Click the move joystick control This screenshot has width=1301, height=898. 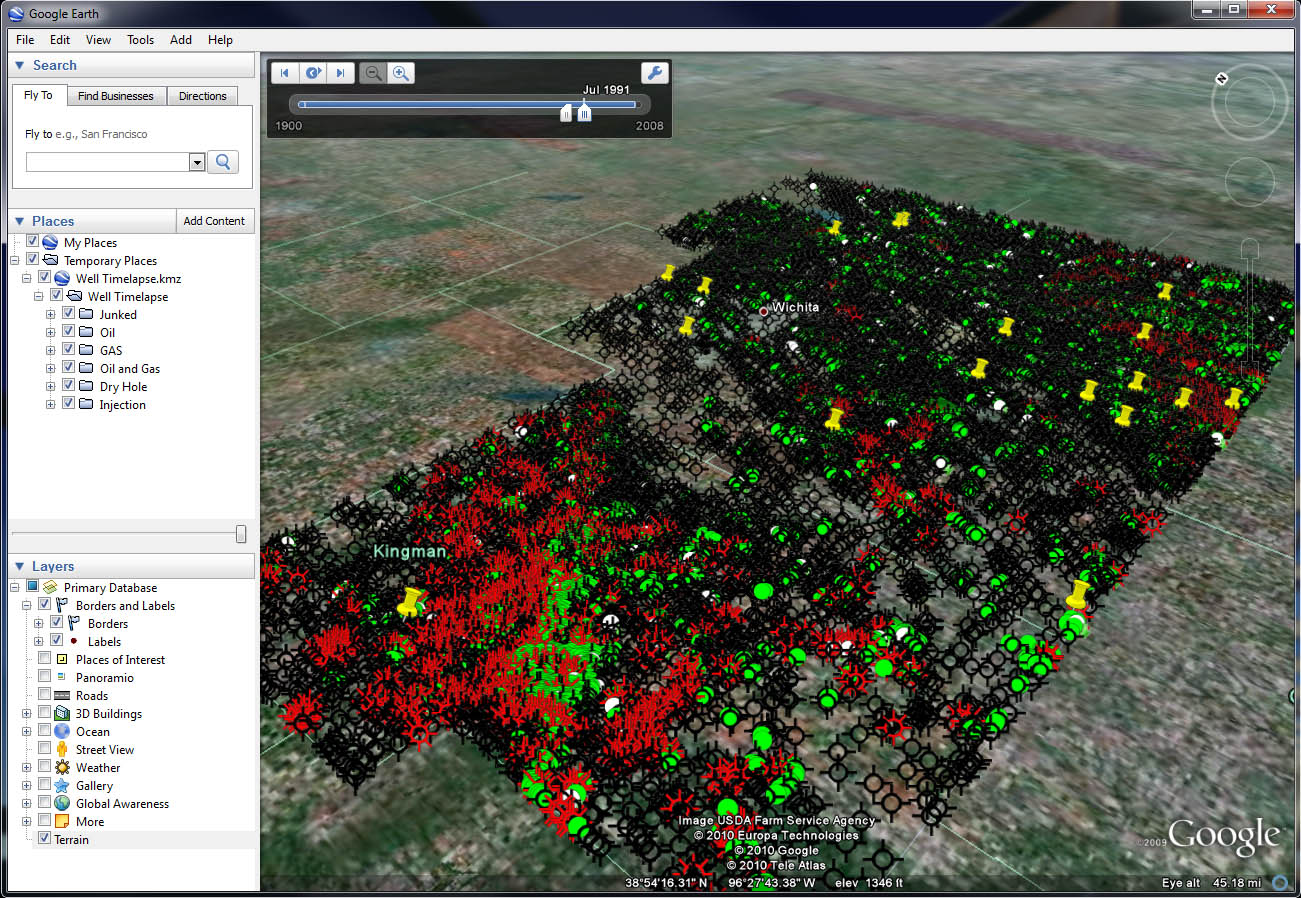(x=1249, y=182)
